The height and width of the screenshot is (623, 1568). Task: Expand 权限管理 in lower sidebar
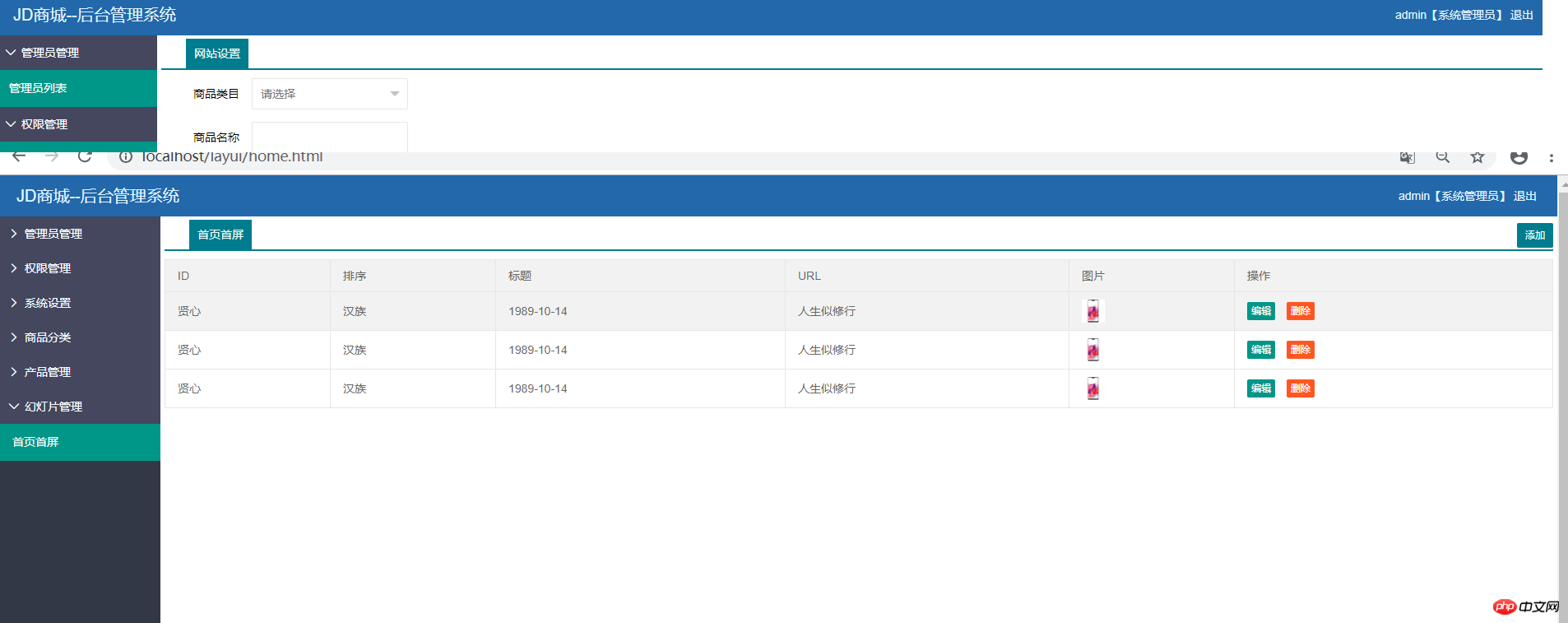click(80, 268)
